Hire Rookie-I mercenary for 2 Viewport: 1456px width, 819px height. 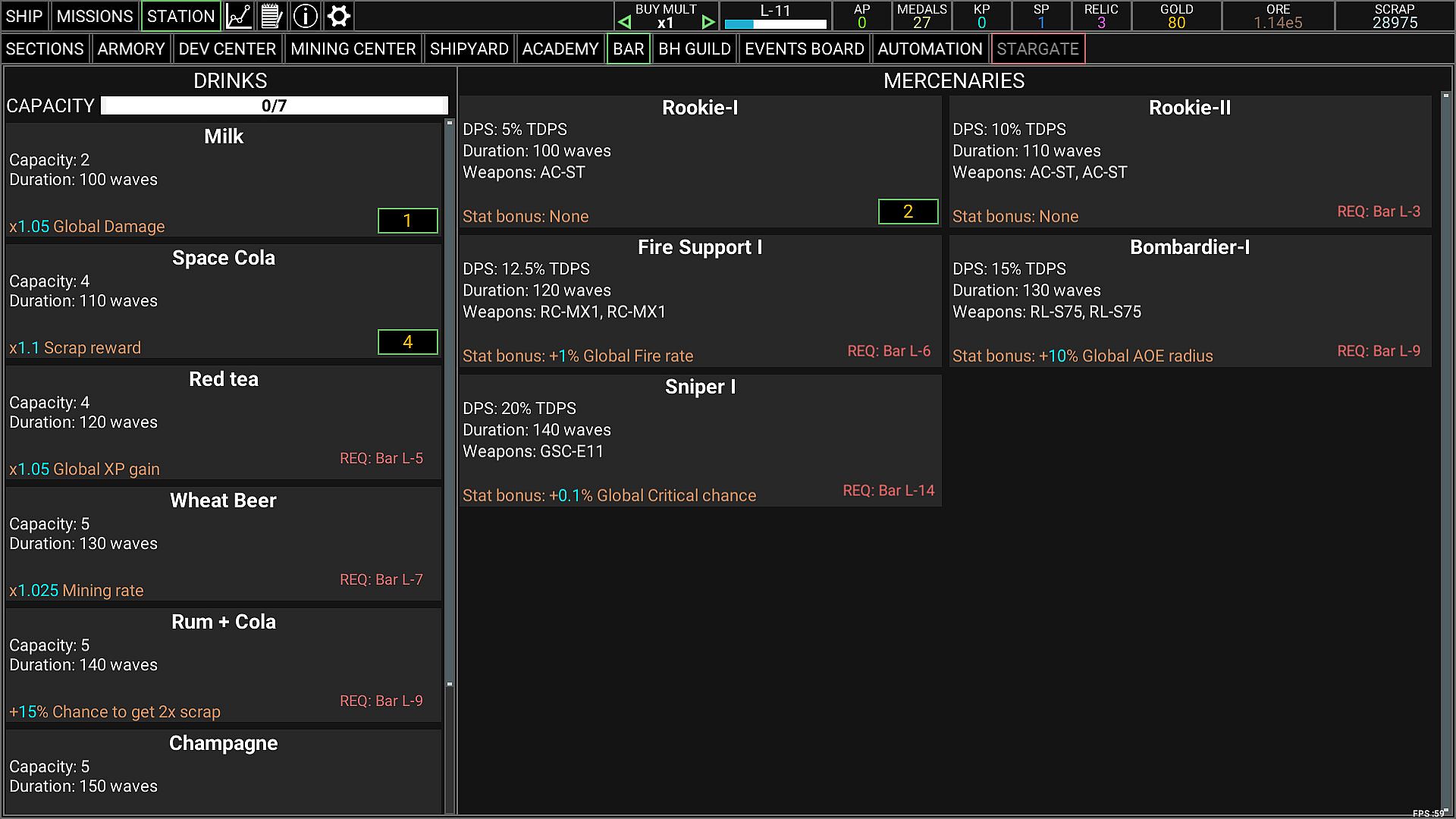(x=908, y=212)
